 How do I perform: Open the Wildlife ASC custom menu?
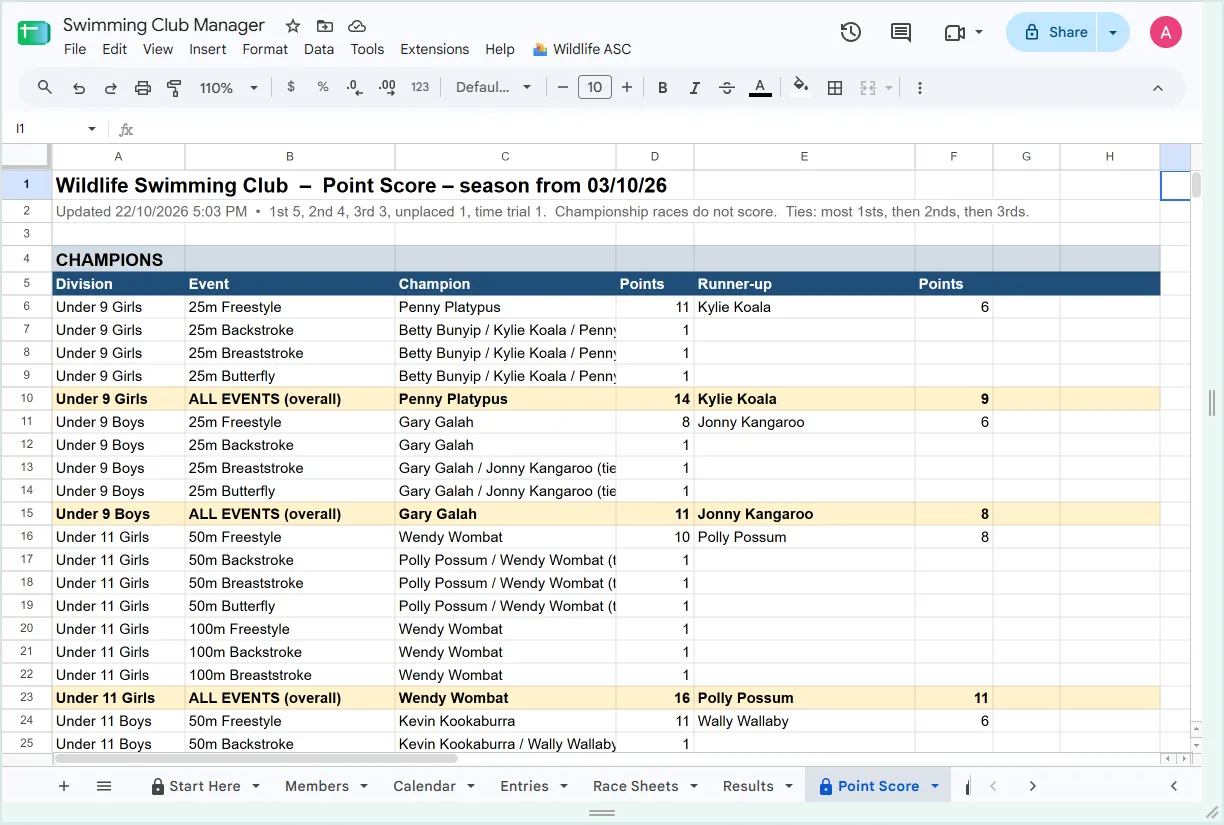[x=582, y=49]
